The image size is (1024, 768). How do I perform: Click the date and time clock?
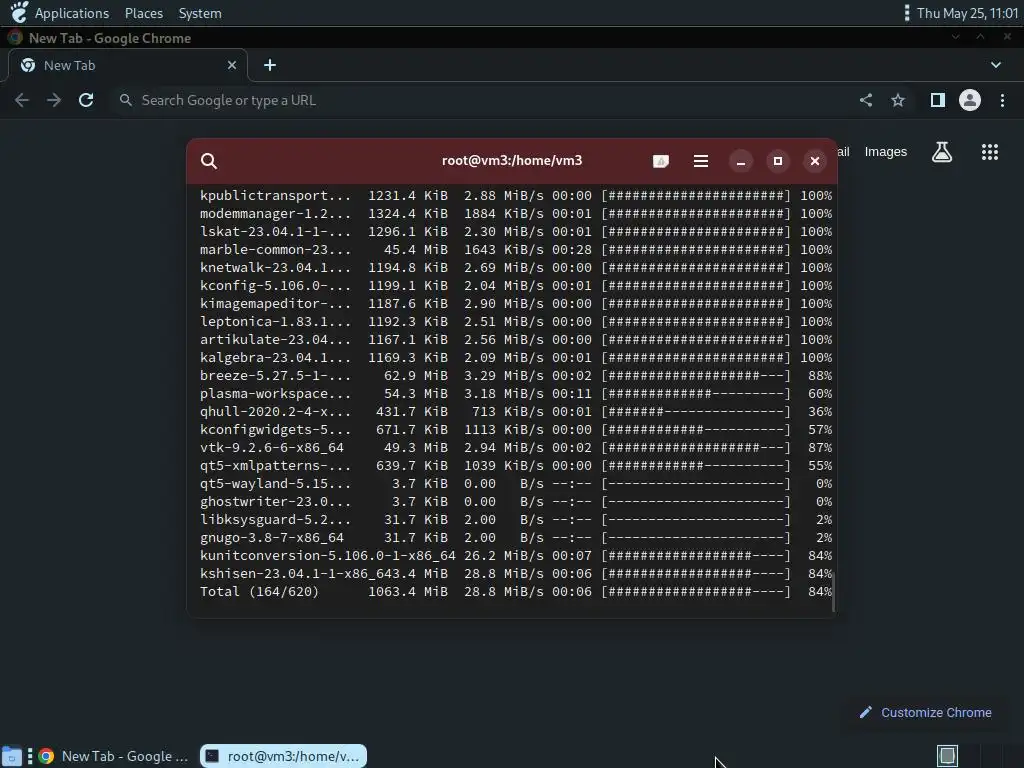pos(967,13)
